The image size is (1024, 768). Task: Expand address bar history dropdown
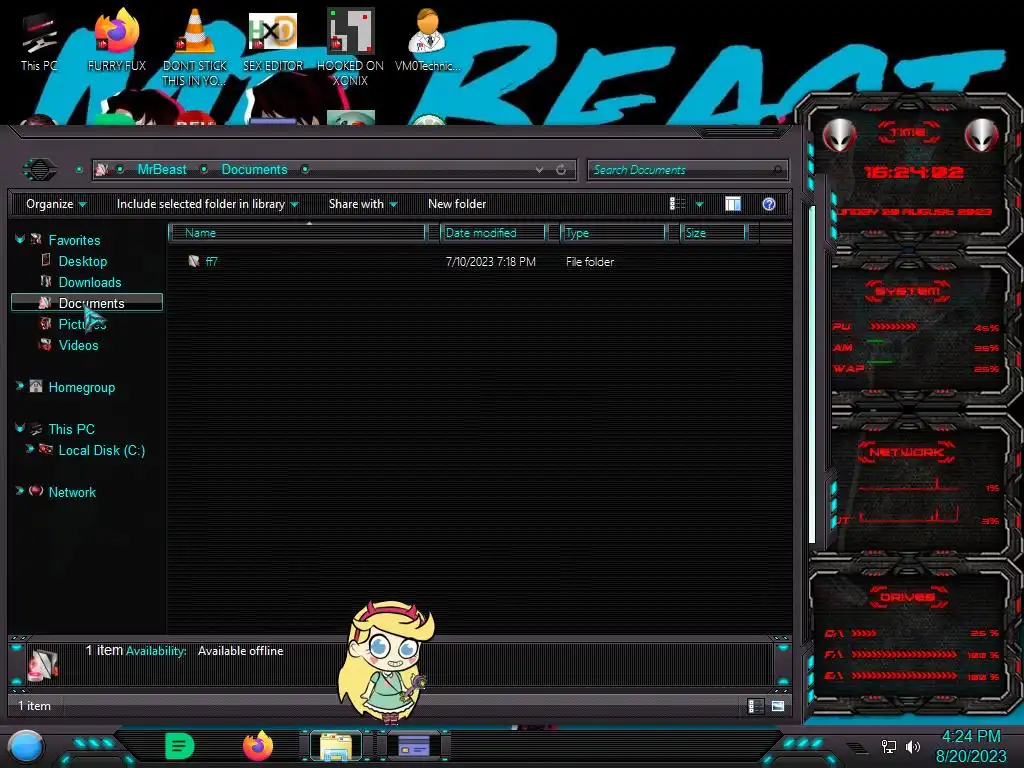click(x=539, y=170)
